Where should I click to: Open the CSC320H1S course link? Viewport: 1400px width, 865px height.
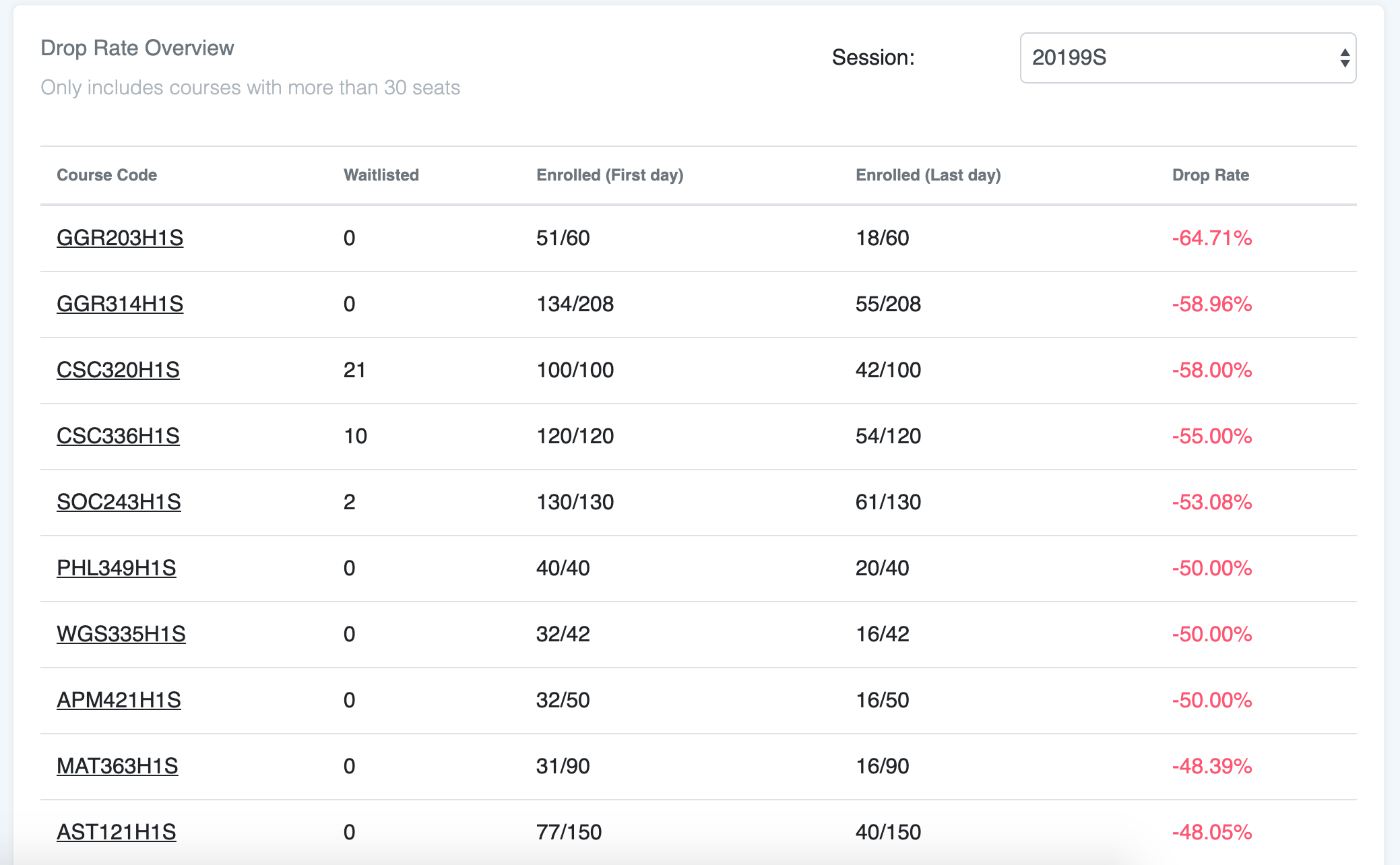pyautogui.click(x=118, y=370)
